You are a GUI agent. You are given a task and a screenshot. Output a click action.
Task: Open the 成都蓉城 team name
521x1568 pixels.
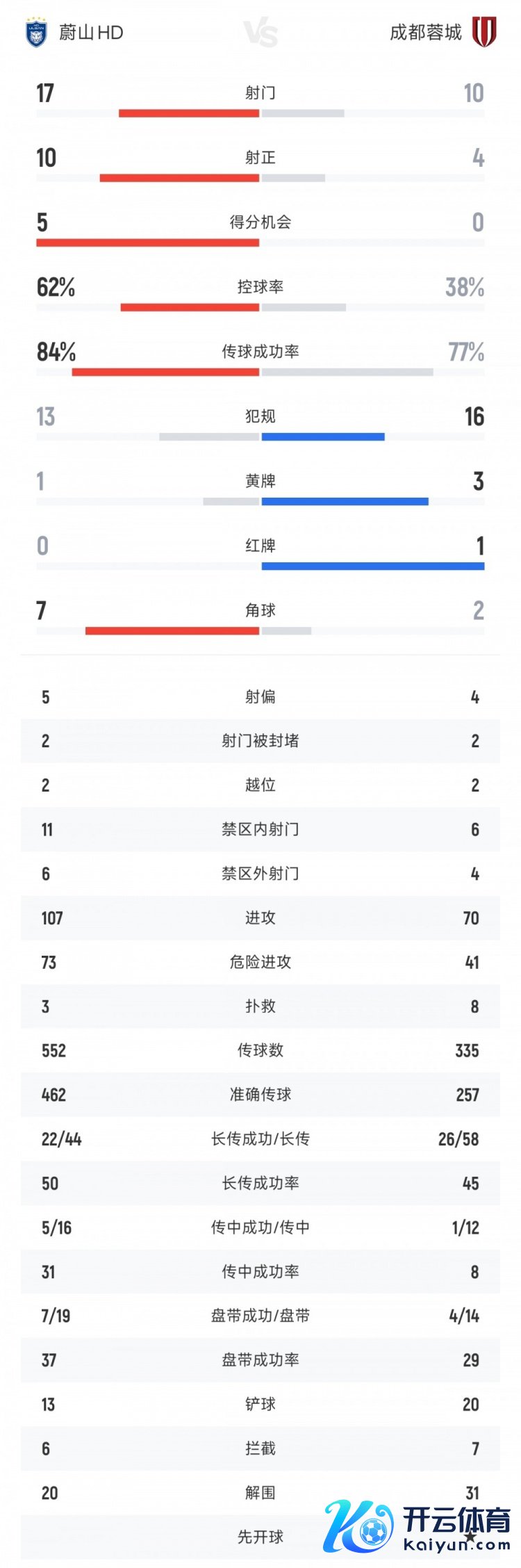click(x=425, y=33)
